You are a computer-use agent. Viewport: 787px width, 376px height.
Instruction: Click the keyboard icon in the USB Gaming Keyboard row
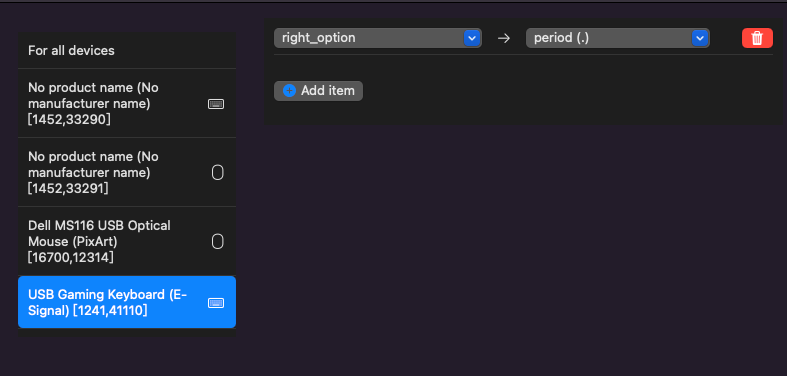point(216,303)
